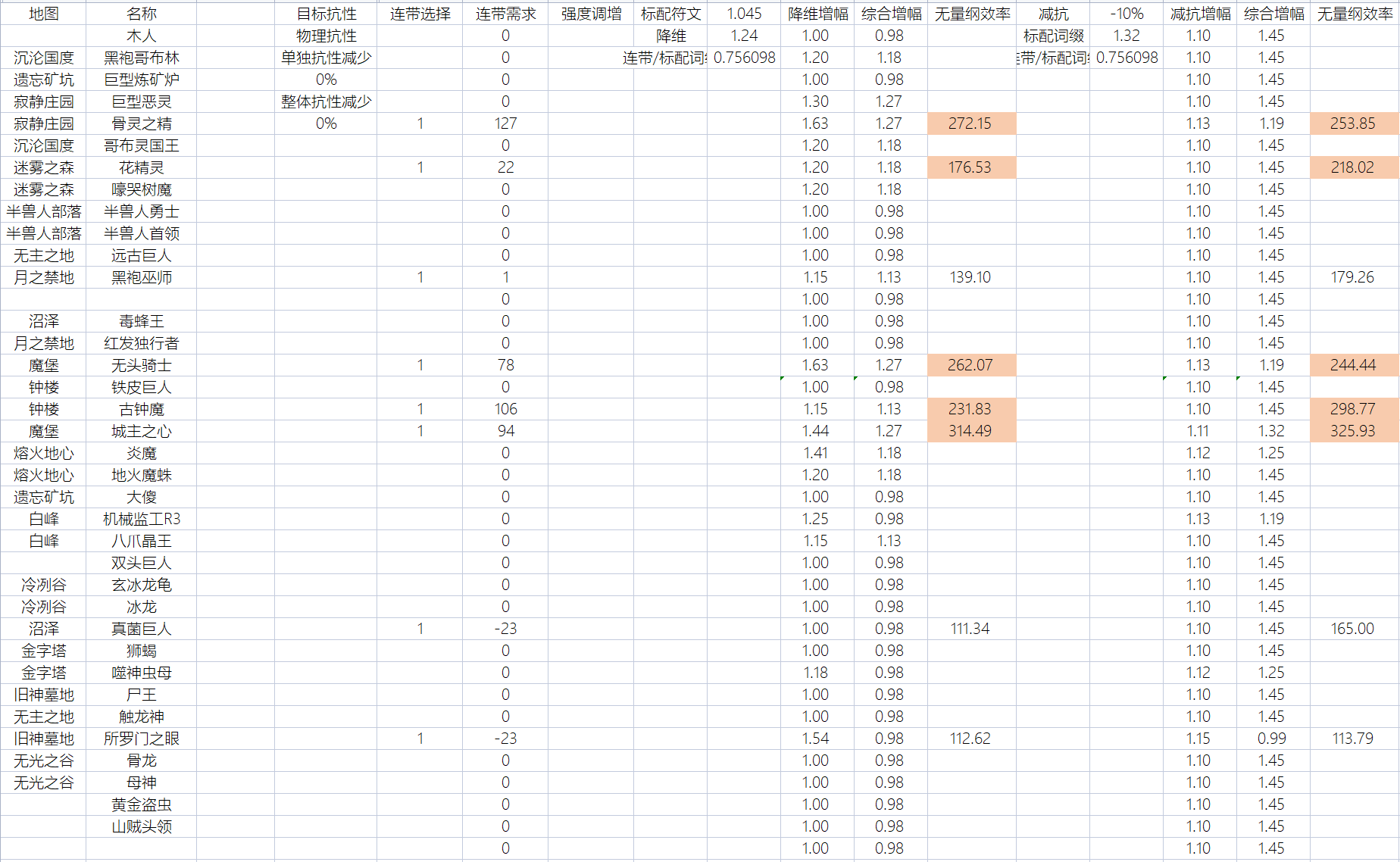Click the cell with value 1.32
Image resolution: width=1400 pixels, height=862 pixels.
pyautogui.click(x=1127, y=36)
